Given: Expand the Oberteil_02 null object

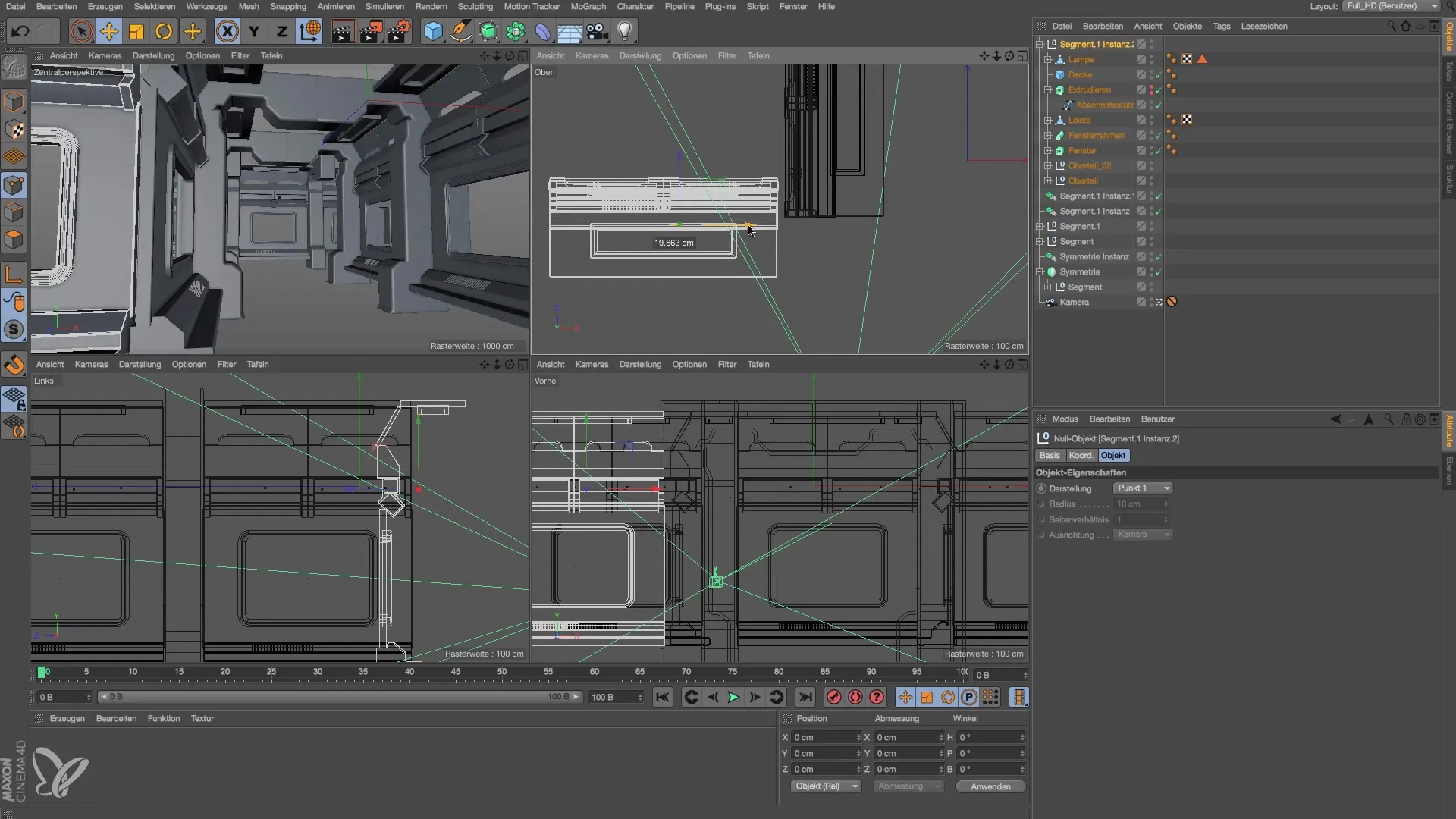Looking at the screenshot, I should pyautogui.click(x=1048, y=165).
